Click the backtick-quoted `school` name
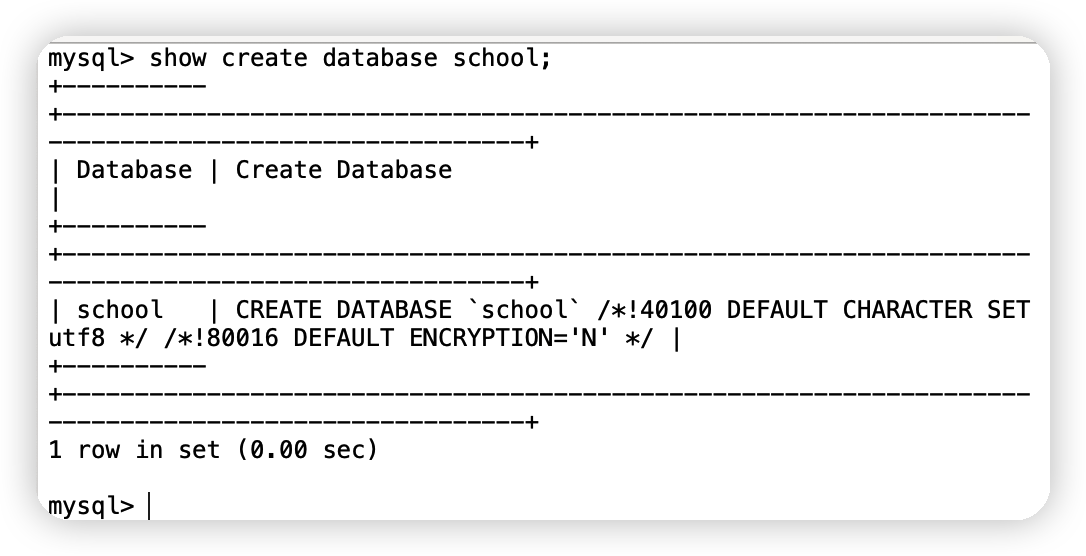Viewport: 1086px width, 556px height. [x=524, y=310]
